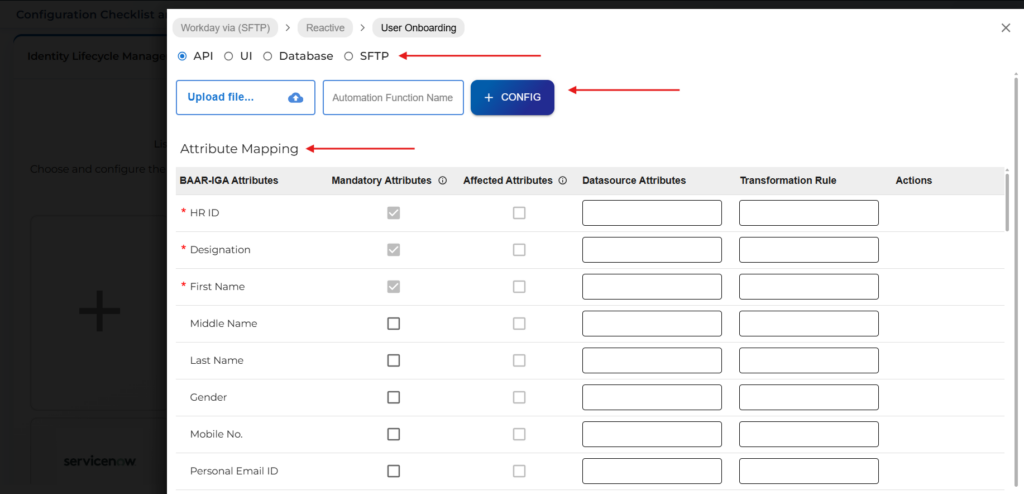Click Datasource Attributes field for Middle Name
Viewport: 1024px width, 494px height.
click(652, 323)
